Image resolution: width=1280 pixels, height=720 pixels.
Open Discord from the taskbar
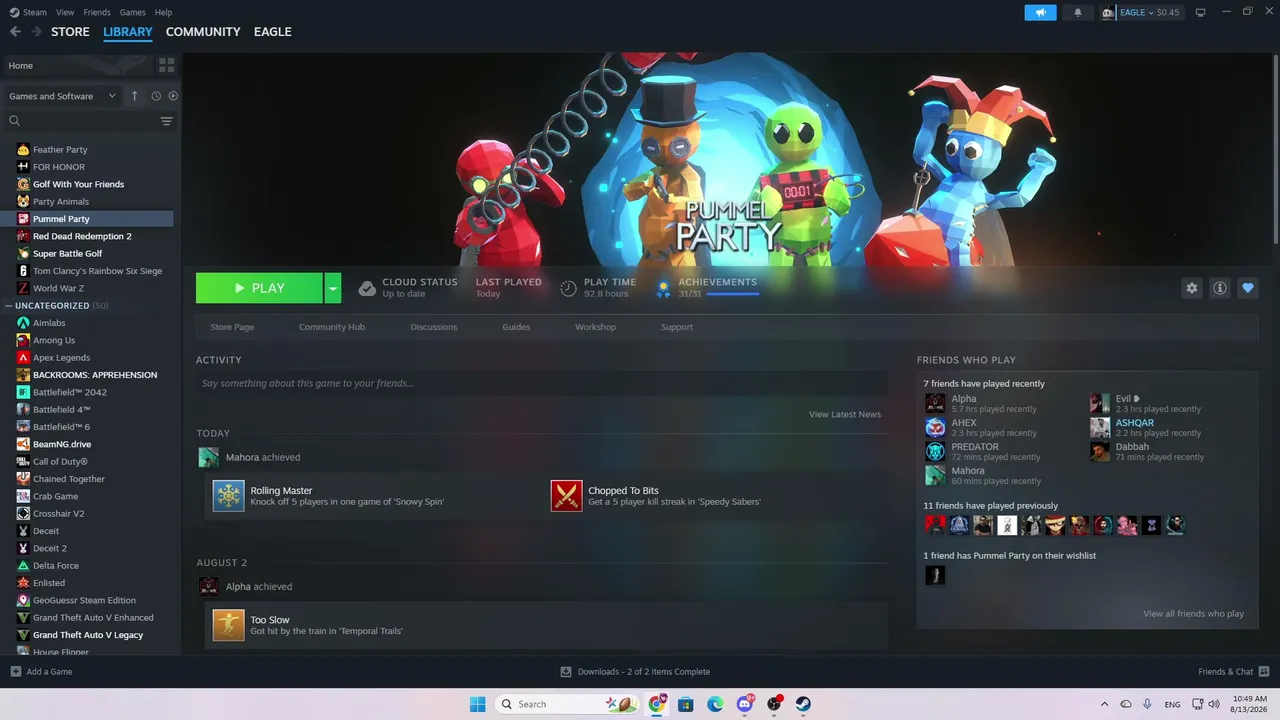[744, 704]
